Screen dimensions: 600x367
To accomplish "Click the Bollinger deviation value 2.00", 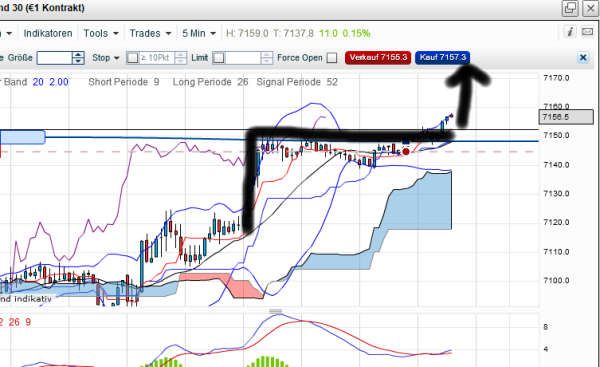I will pos(59,82).
